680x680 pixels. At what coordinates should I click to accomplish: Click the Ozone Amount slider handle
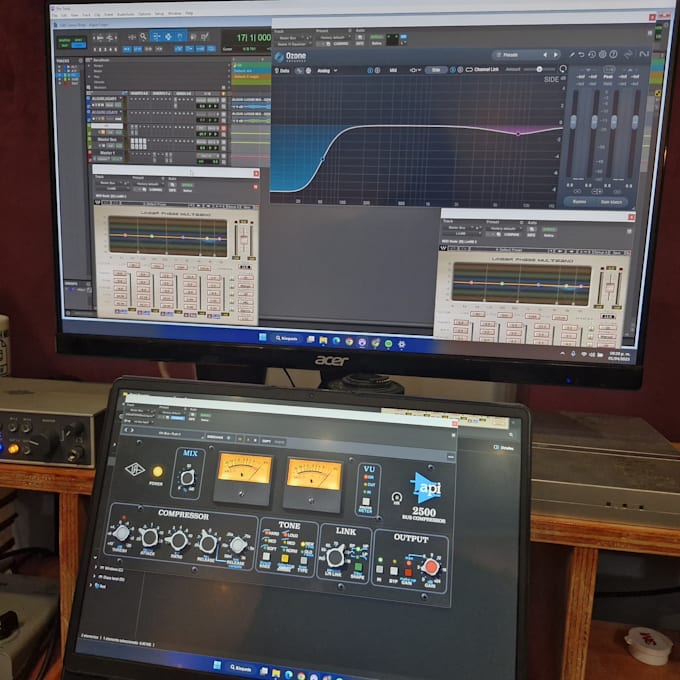pyautogui.click(x=539, y=69)
